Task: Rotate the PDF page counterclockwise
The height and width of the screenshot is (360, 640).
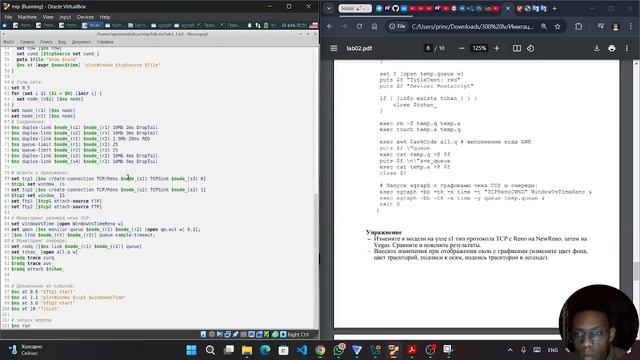Action: tap(530, 48)
